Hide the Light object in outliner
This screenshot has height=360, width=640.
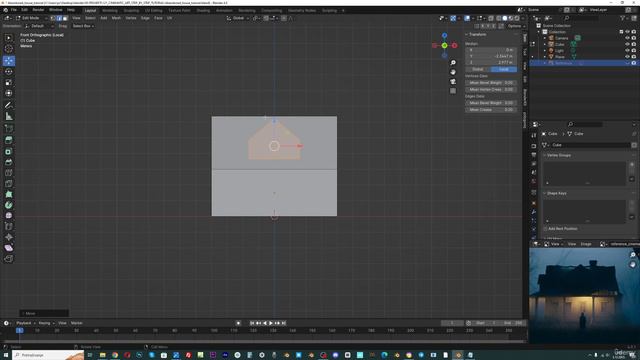[627, 51]
